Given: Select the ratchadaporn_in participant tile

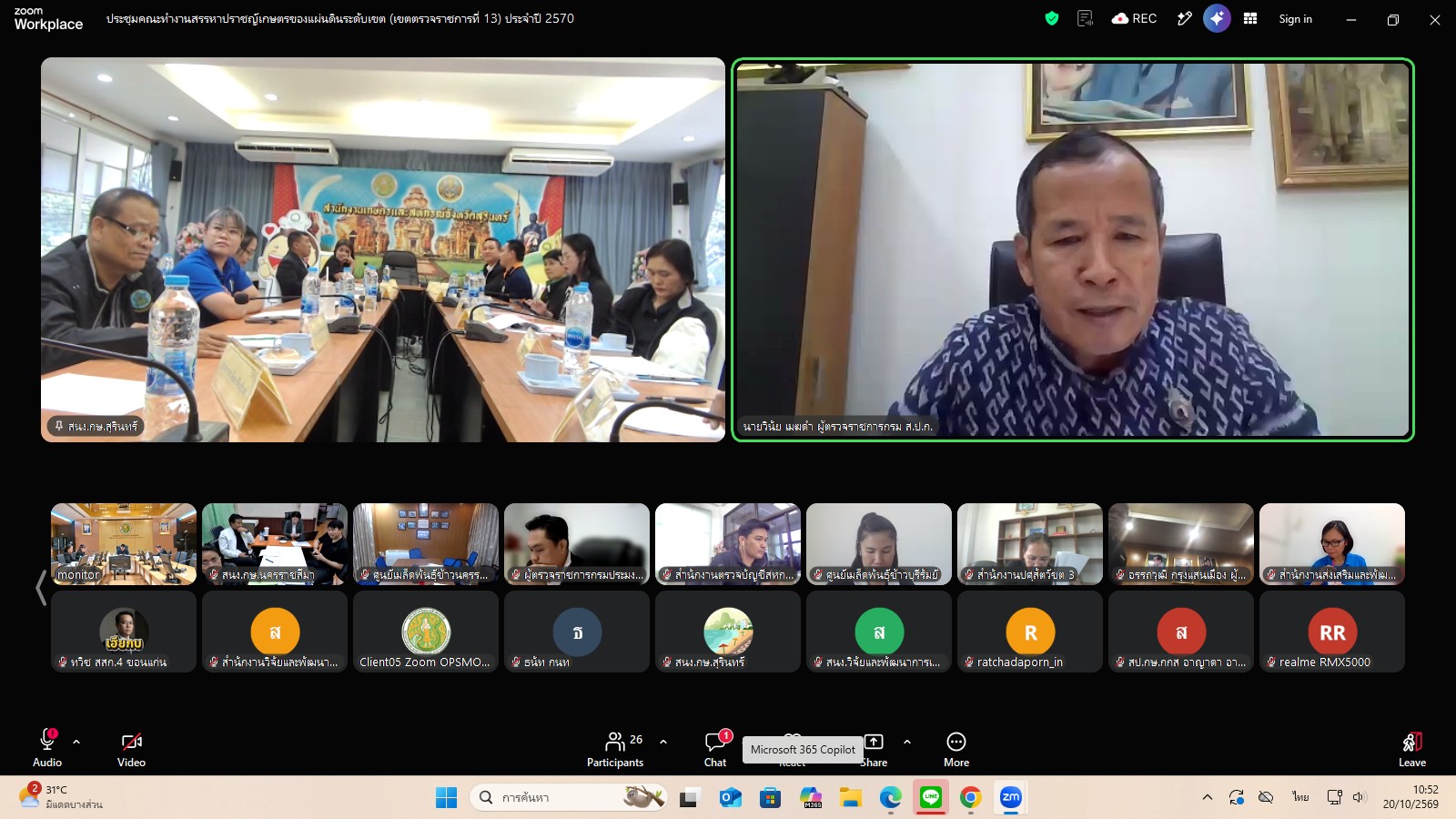Looking at the screenshot, I should point(1030,632).
